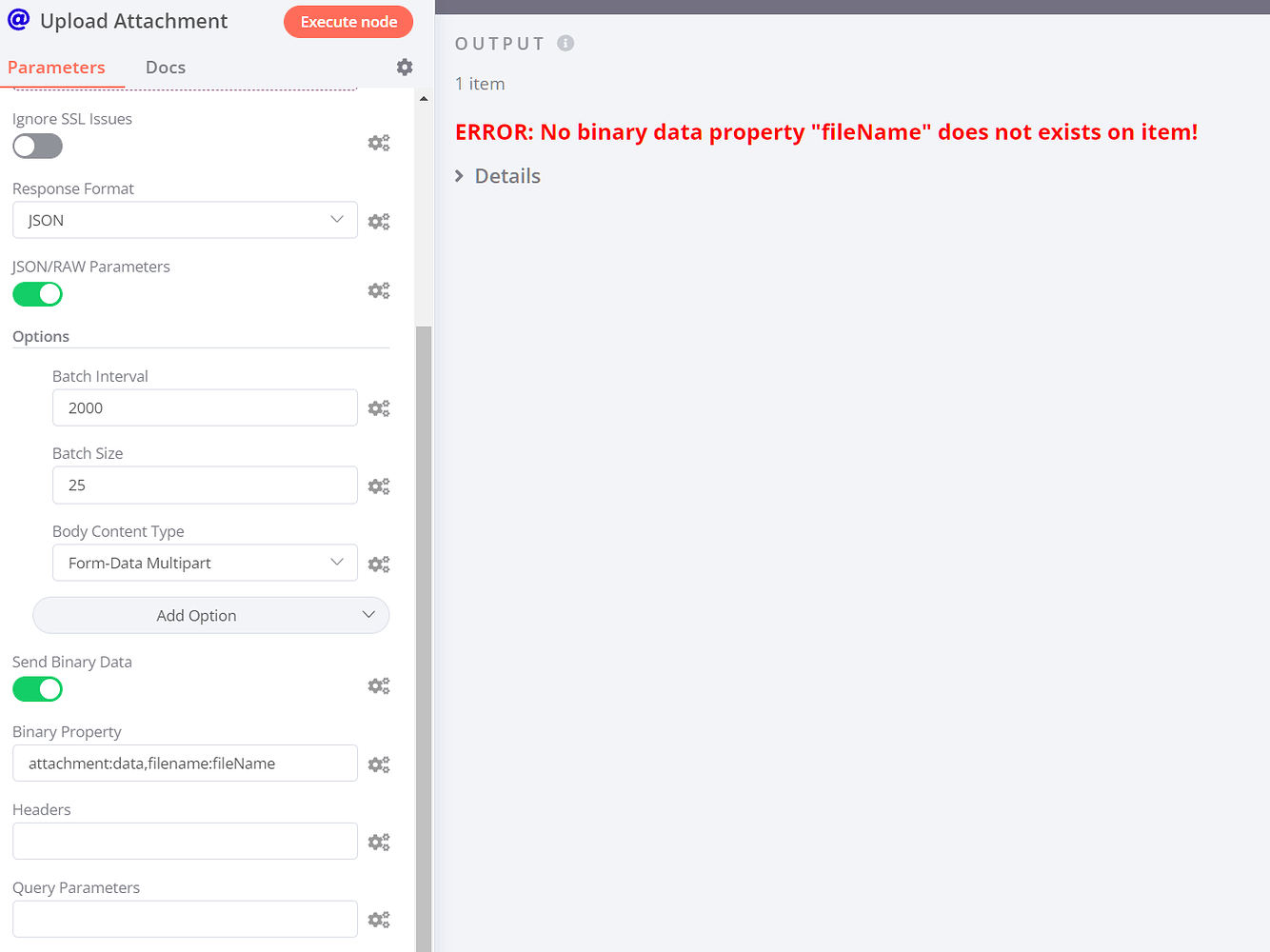Click the gear icon next to Query Parameters
Viewport: 1270px width, 952px height.
point(379,919)
